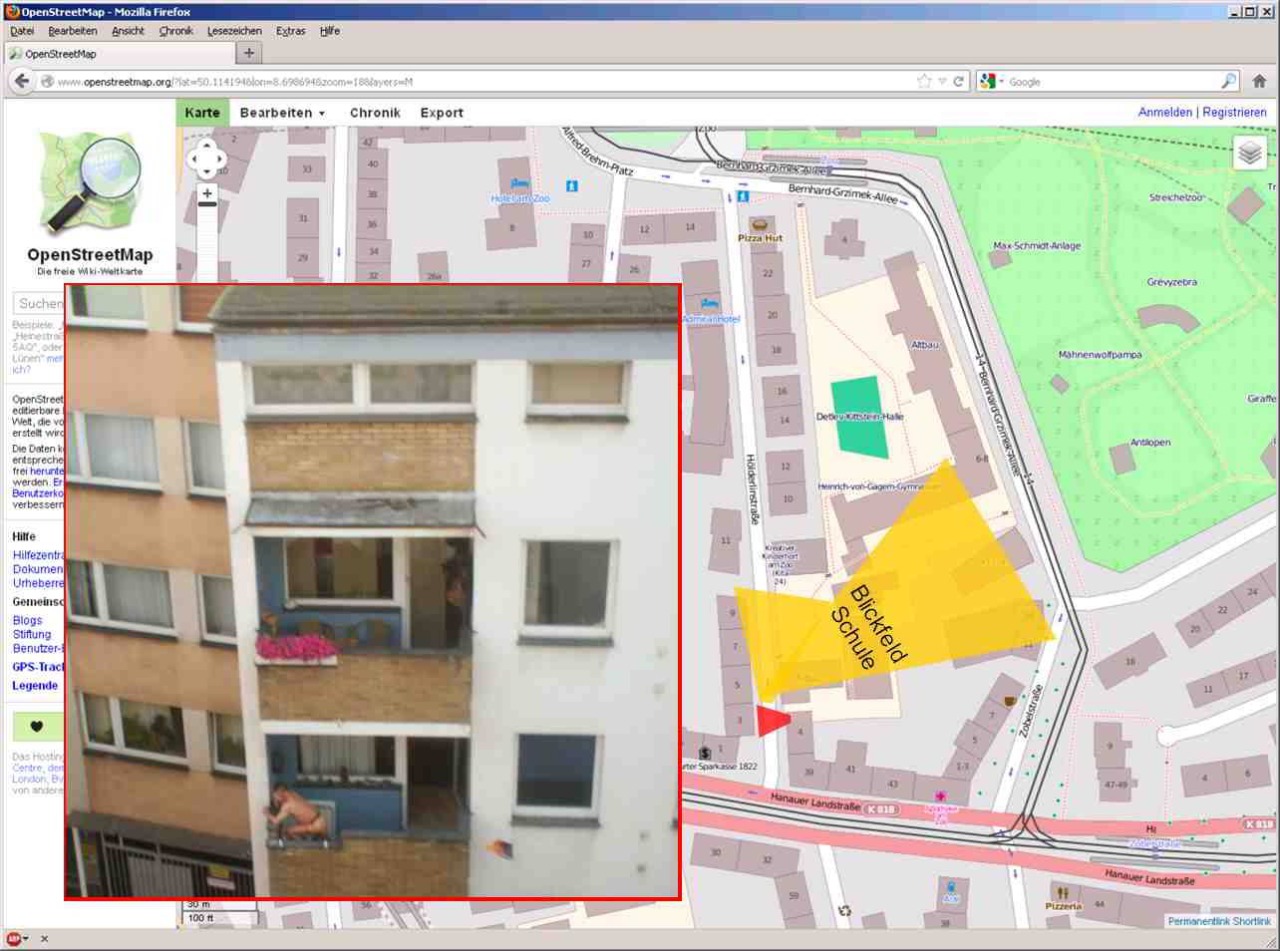The image size is (1280, 951).
Task: Reload the page with the refresh icon
Action: click(x=958, y=82)
